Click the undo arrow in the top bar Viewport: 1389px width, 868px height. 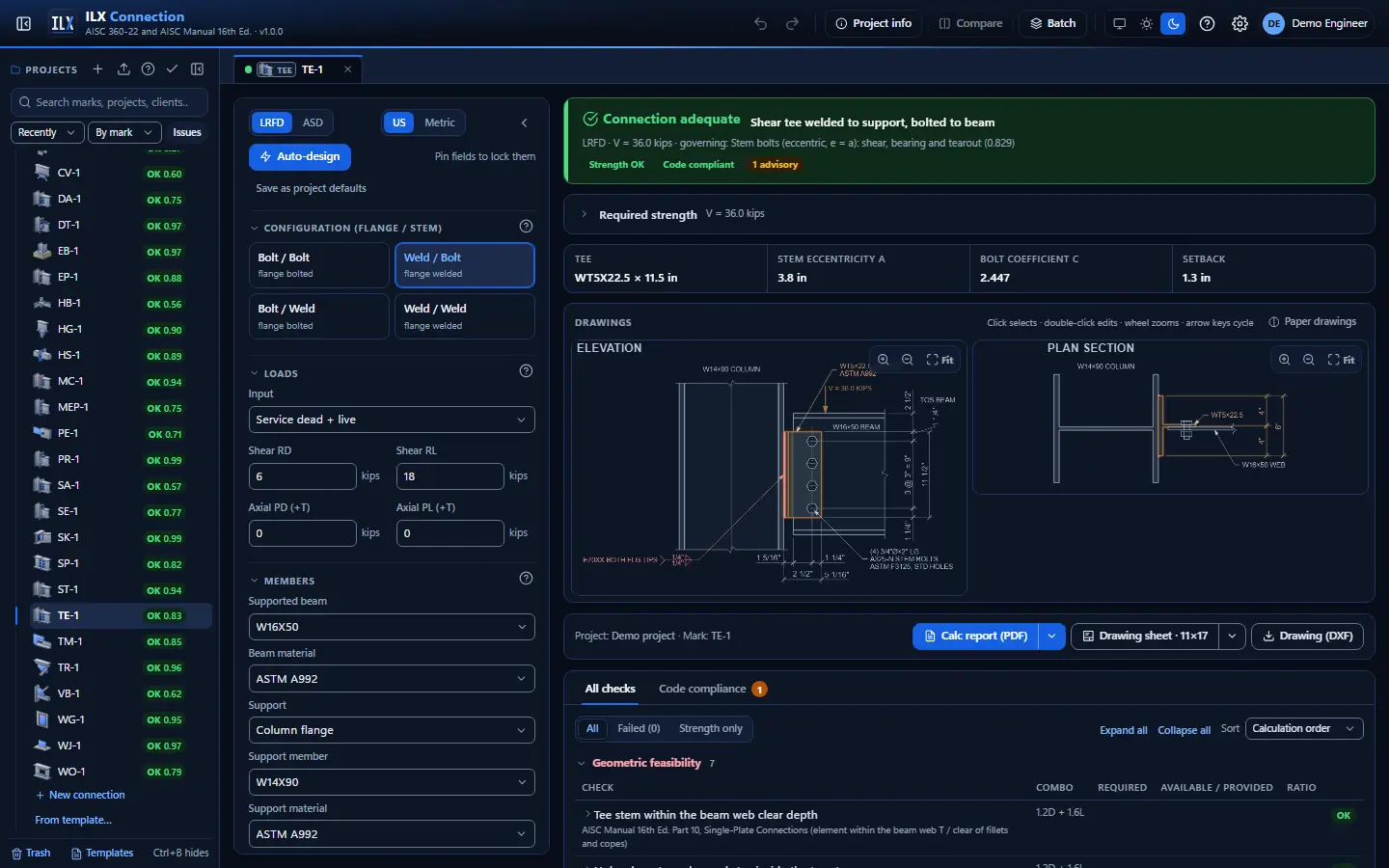pos(761,23)
